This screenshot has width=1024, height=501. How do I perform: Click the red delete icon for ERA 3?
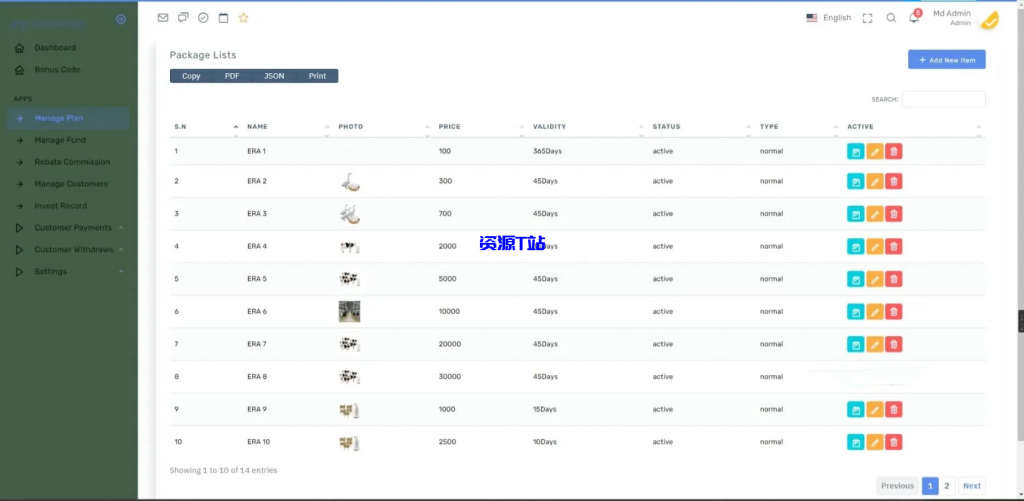coord(894,214)
